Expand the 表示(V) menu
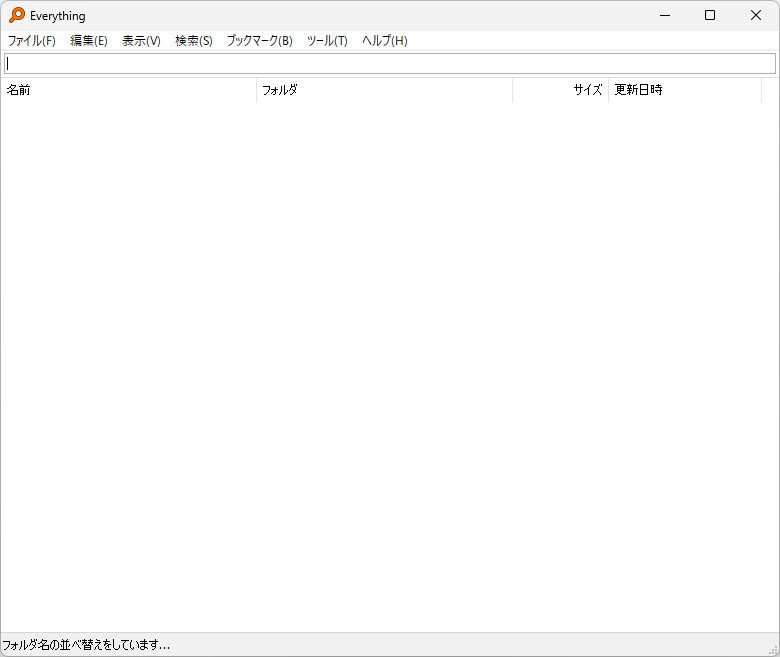Viewport: 780px width, 657px height. [x=141, y=41]
